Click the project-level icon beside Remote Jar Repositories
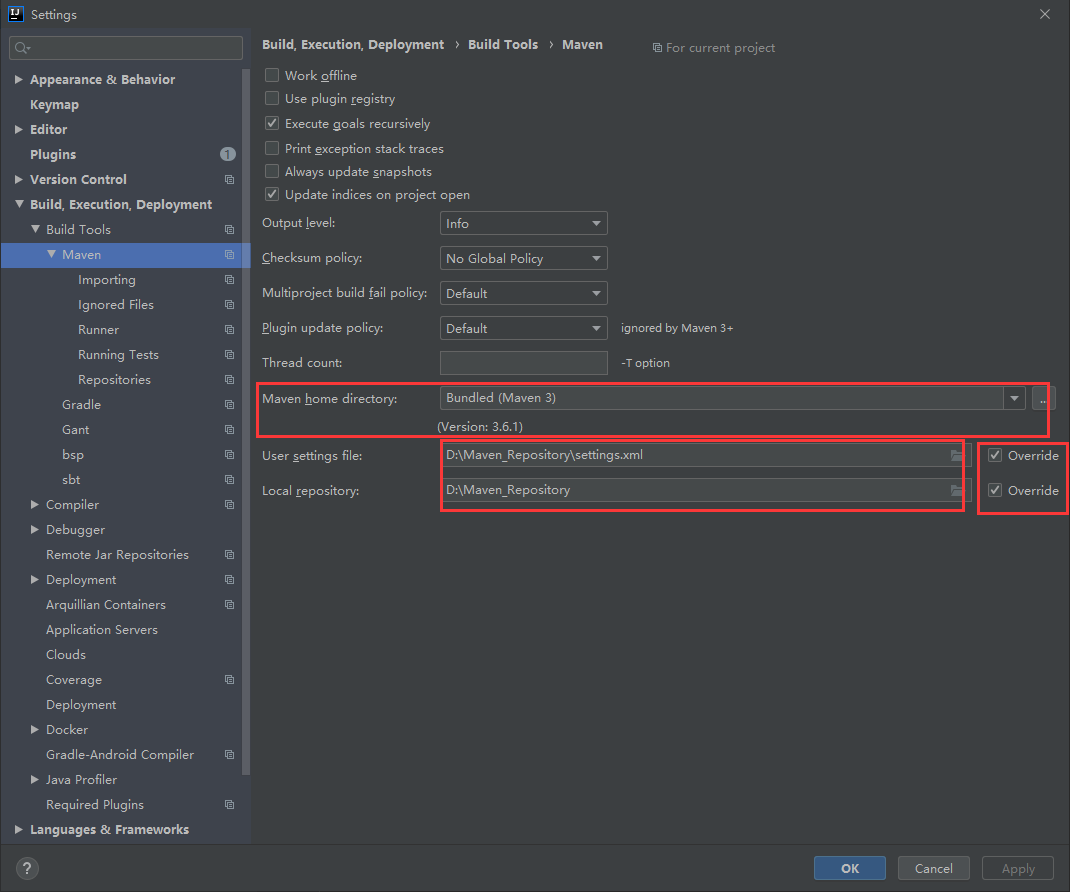Image resolution: width=1070 pixels, height=892 pixels. click(229, 555)
